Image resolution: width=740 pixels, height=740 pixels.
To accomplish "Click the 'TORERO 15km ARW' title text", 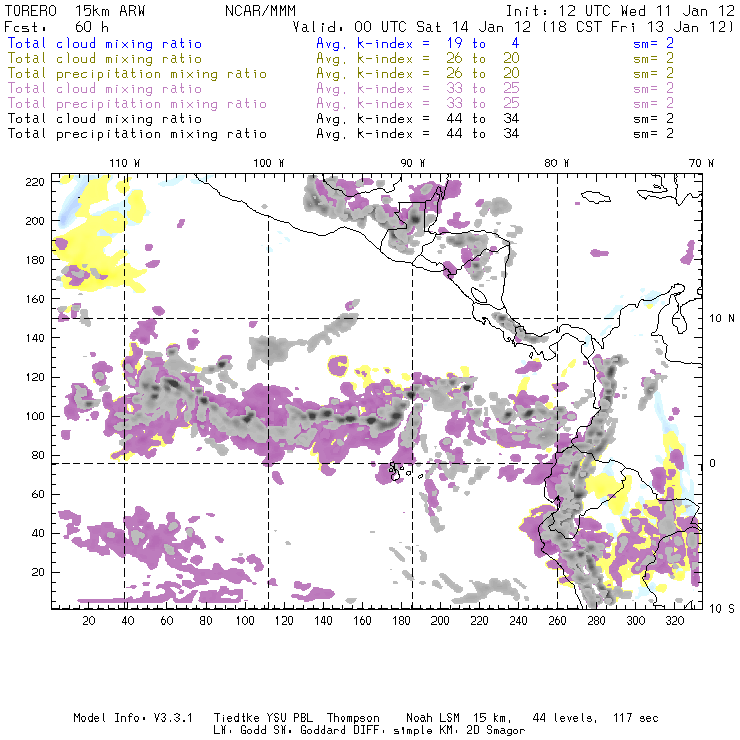I will [x=75, y=11].
